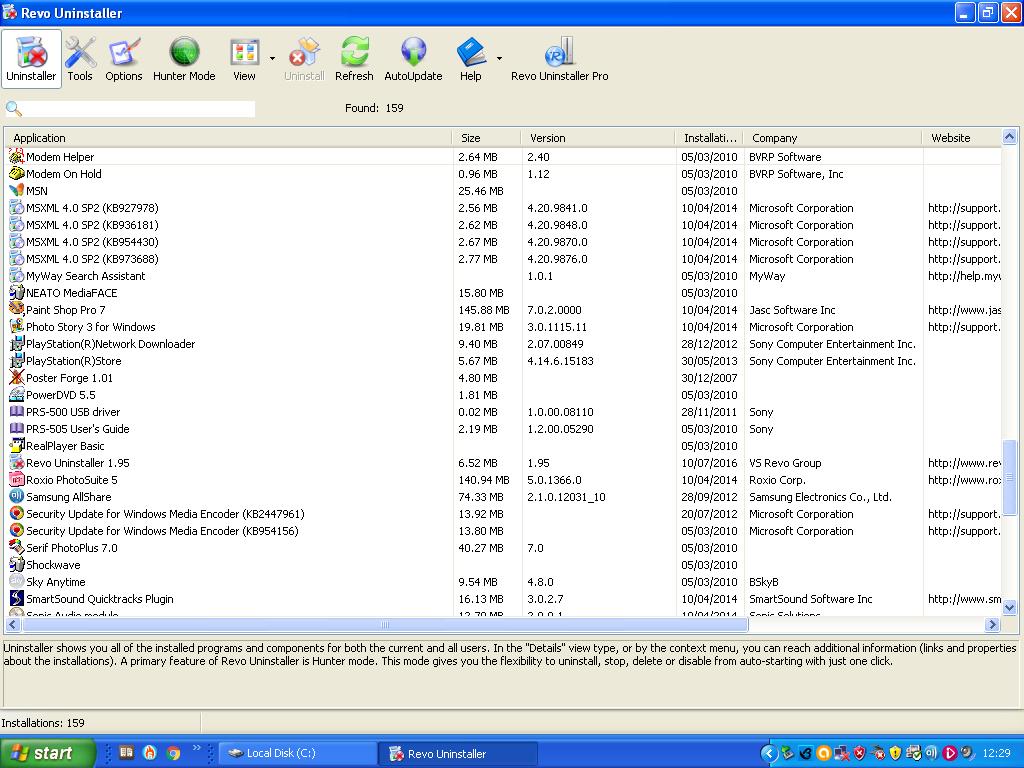Select the NEATO MediaFACE entry

72,293
